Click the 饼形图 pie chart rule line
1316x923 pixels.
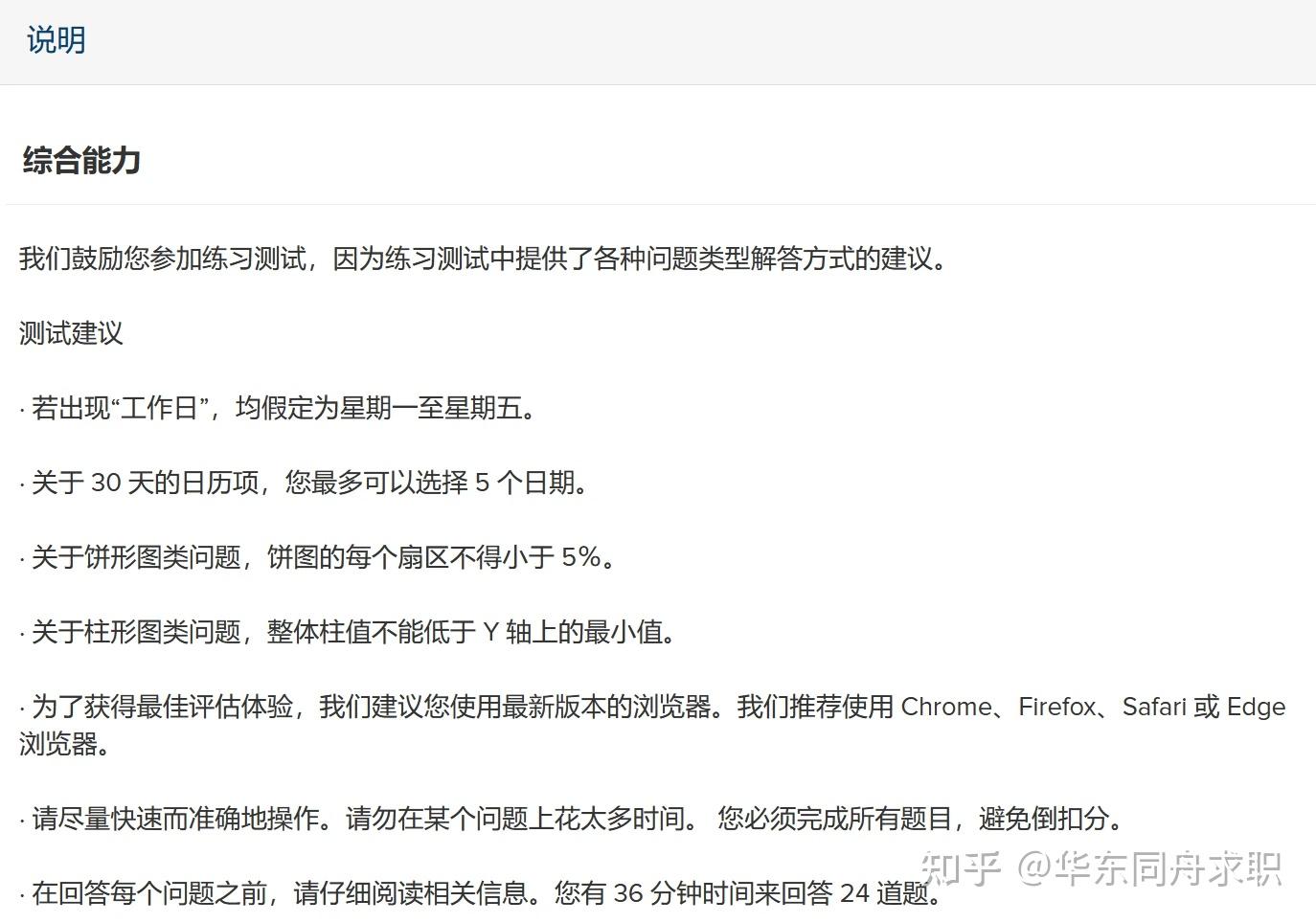316,557
